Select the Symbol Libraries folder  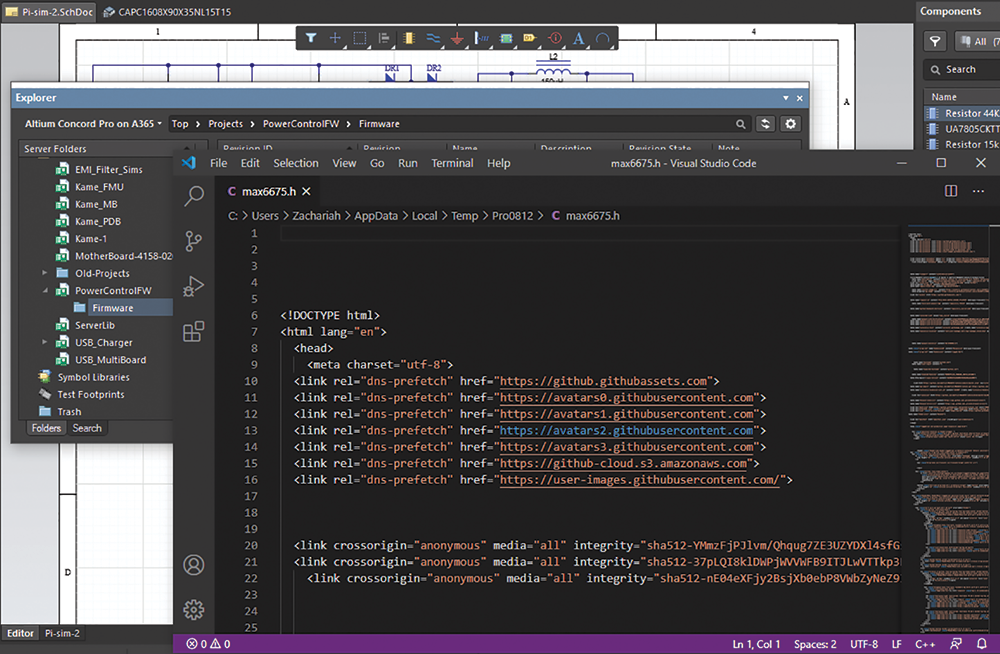(x=93, y=377)
